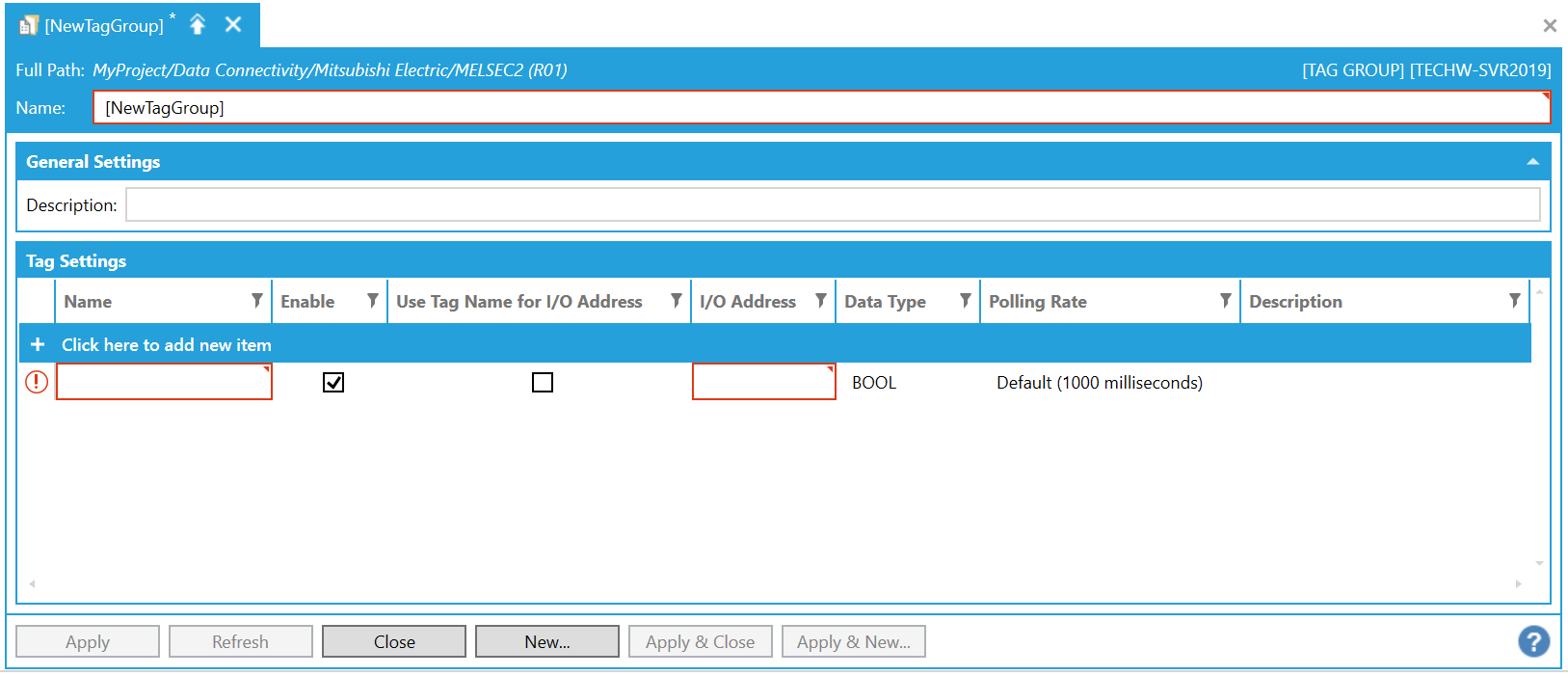1568x676 pixels.
Task: Open the Use Tag Name for I/O Address filter
Action: point(677,301)
